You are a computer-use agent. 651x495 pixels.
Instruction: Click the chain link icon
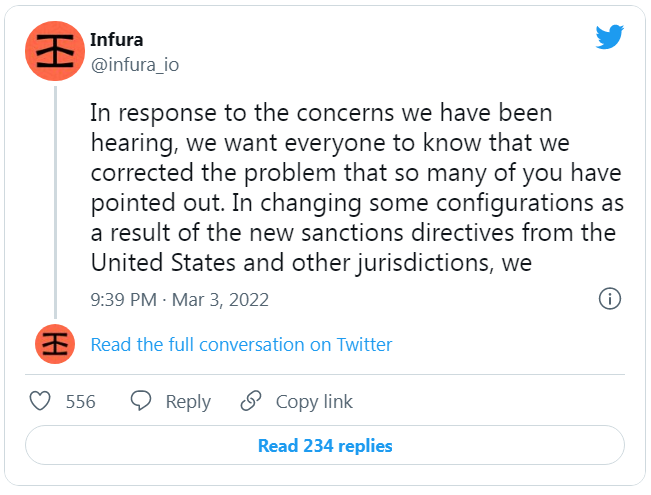coord(251,401)
